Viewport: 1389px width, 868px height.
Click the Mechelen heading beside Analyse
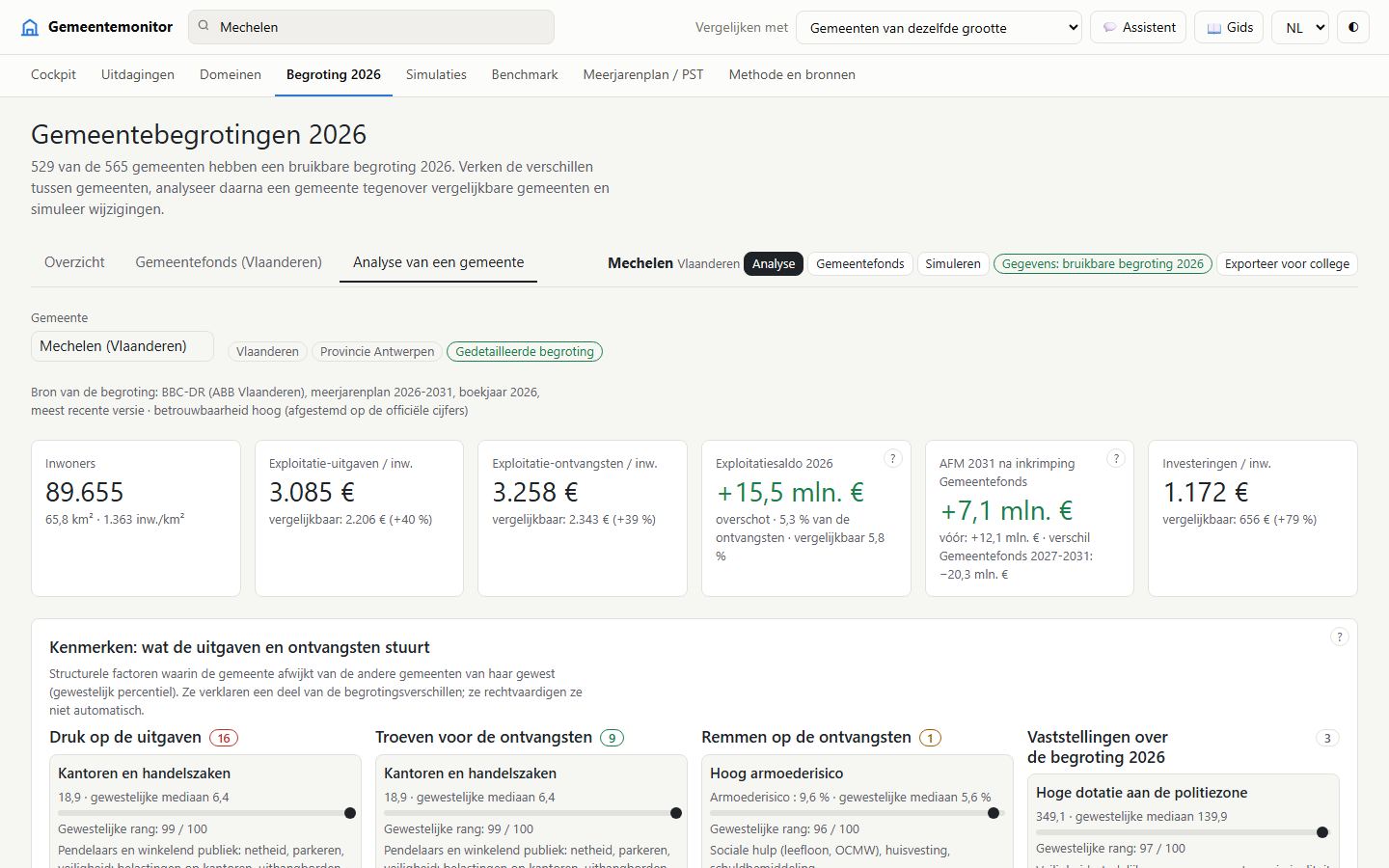tap(640, 262)
